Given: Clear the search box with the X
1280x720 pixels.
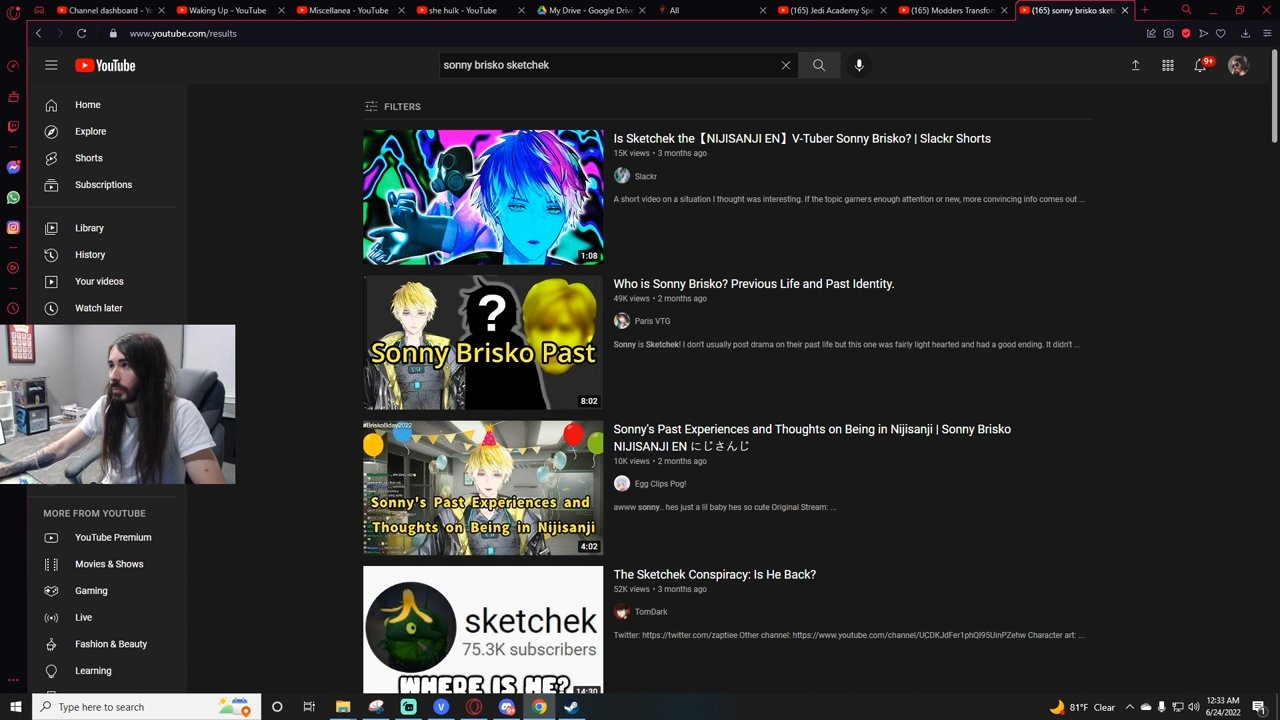Looking at the screenshot, I should pos(785,65).
